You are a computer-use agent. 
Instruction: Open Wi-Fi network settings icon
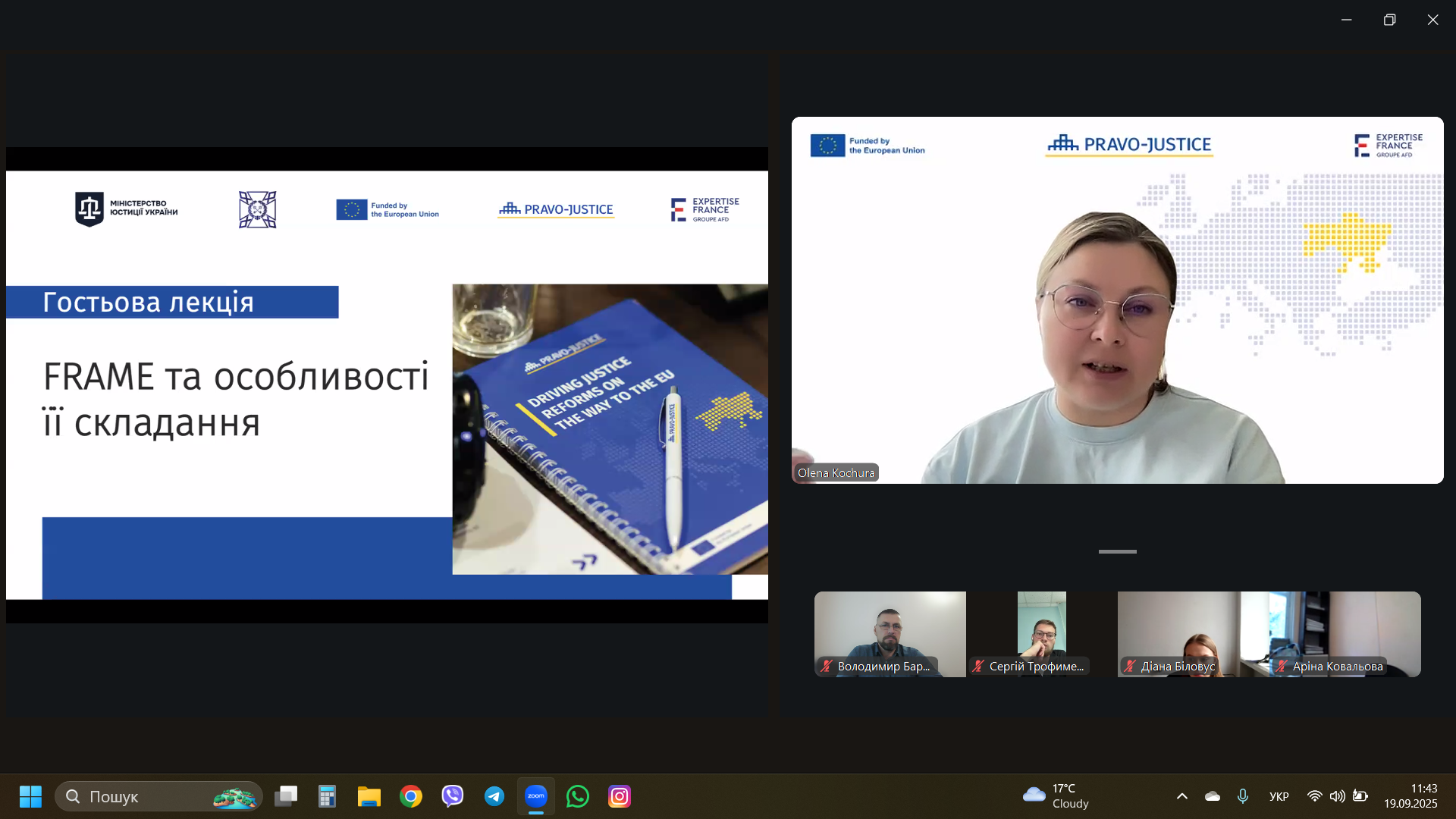(1314, 796)
